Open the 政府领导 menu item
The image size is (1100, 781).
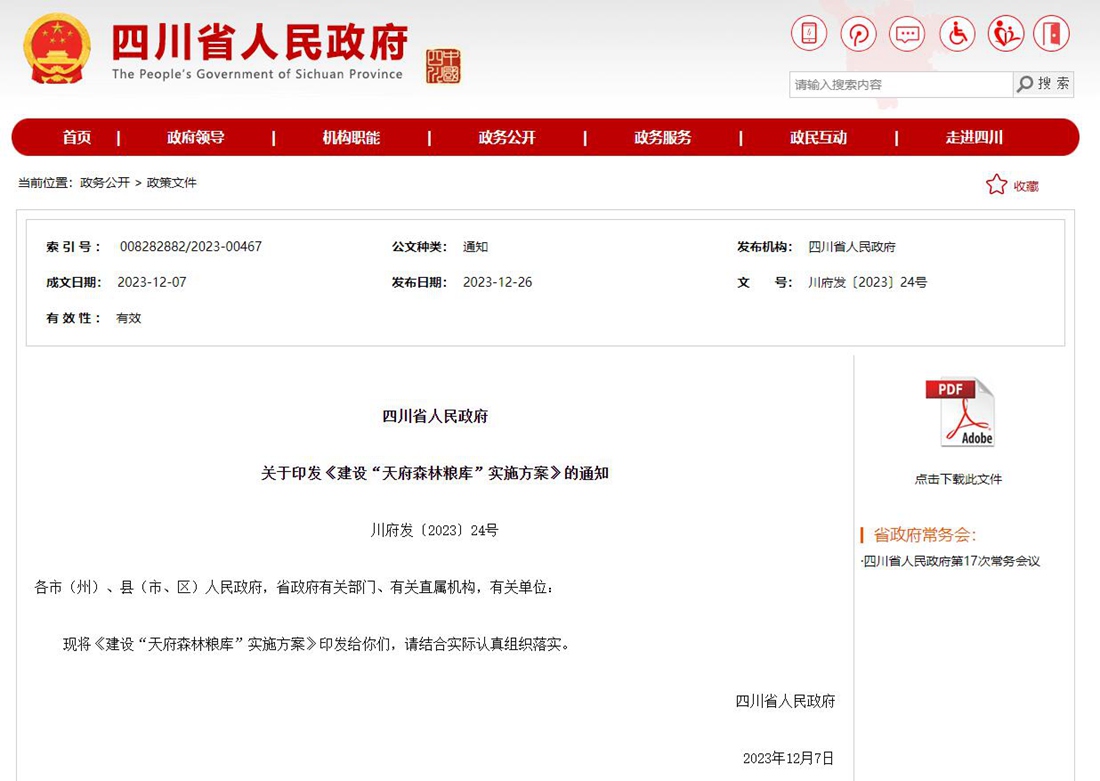[196, 138]
